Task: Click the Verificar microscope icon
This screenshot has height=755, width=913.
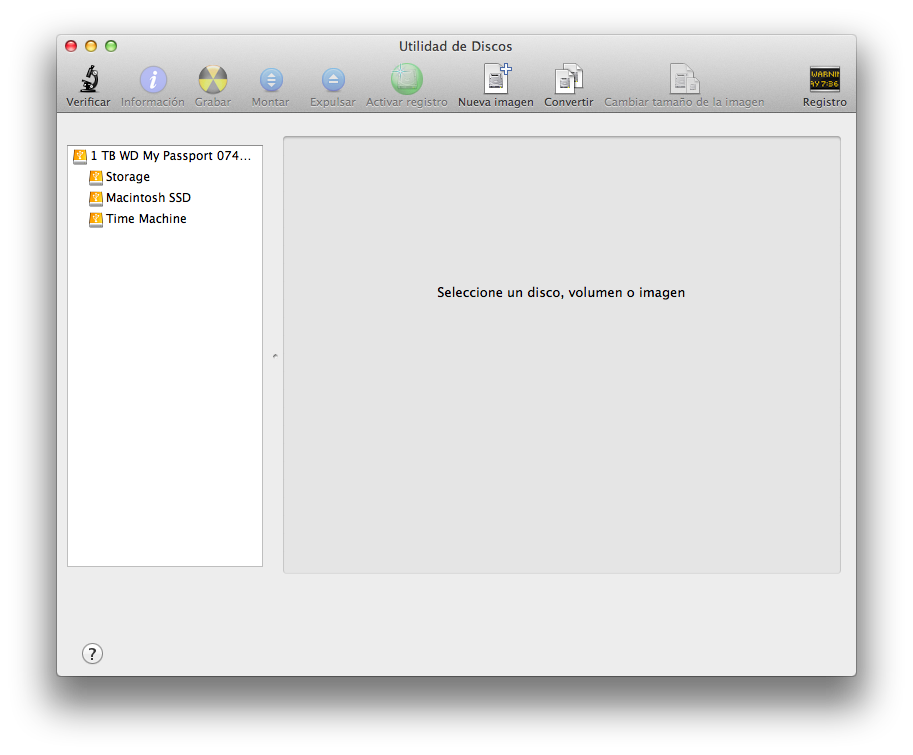Action: (89, 79)
